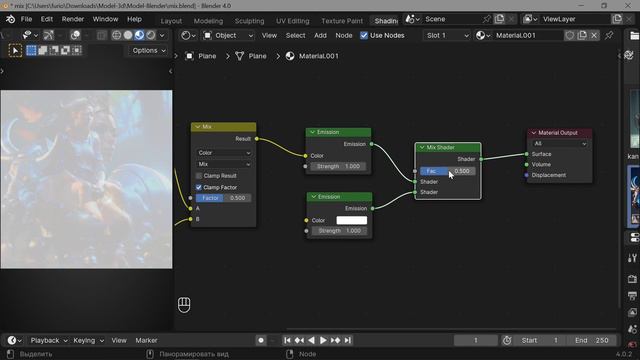Open node editor type selector
The height and width of the screenshot is (360, 640).
tap(188, 36)
